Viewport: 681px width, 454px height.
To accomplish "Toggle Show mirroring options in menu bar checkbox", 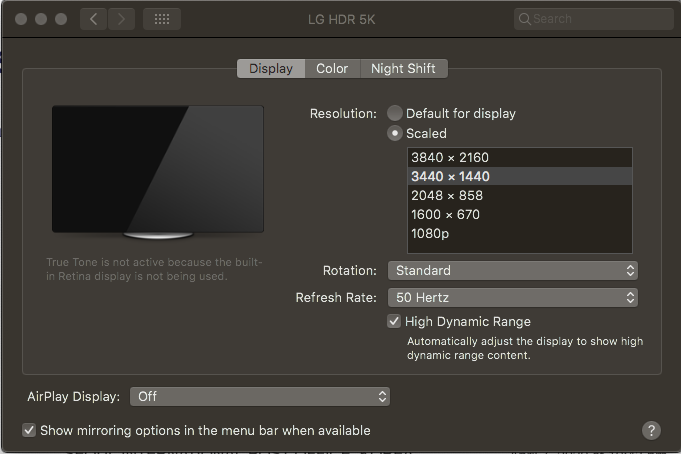I will click(29, 431).
